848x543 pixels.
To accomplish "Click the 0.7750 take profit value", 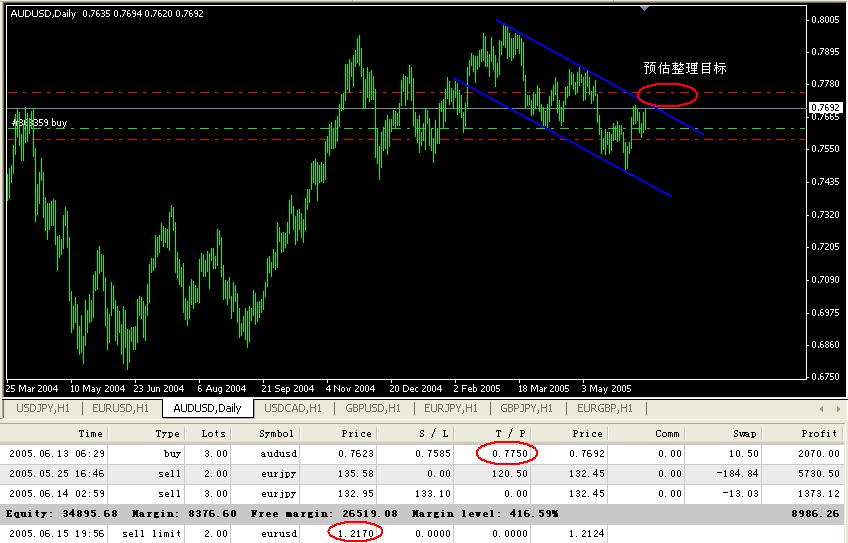I will pos(510,454).
